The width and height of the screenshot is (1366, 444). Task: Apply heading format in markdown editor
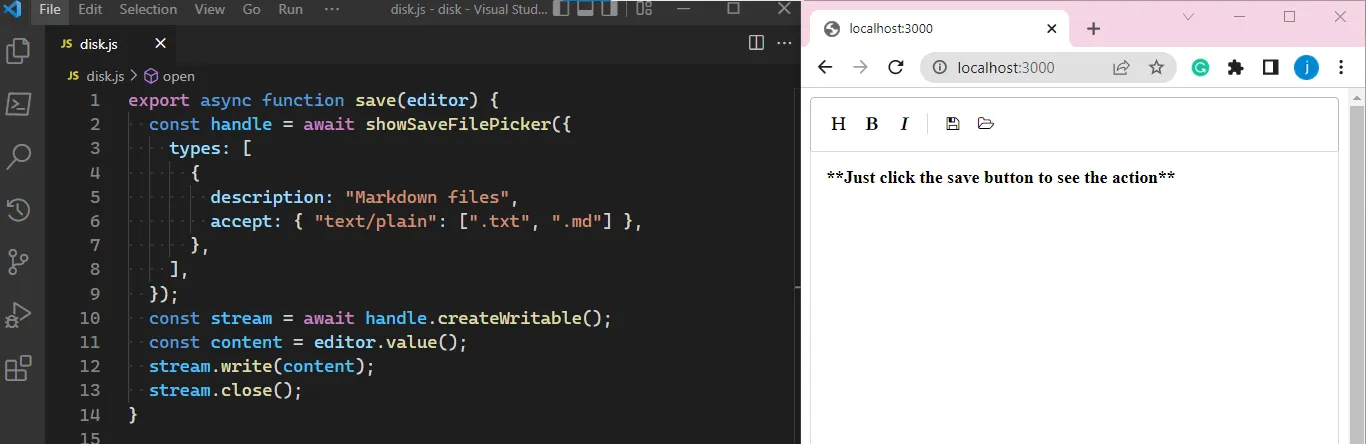(839, 124)
